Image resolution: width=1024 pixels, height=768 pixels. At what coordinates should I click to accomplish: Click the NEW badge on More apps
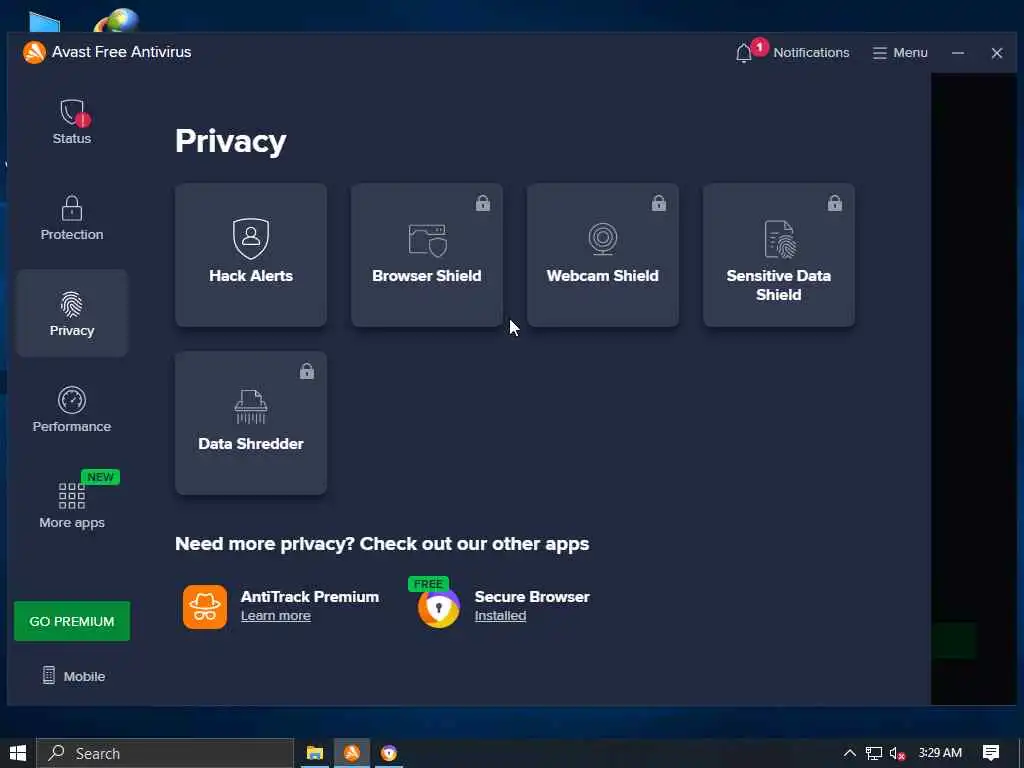(100, 477)
